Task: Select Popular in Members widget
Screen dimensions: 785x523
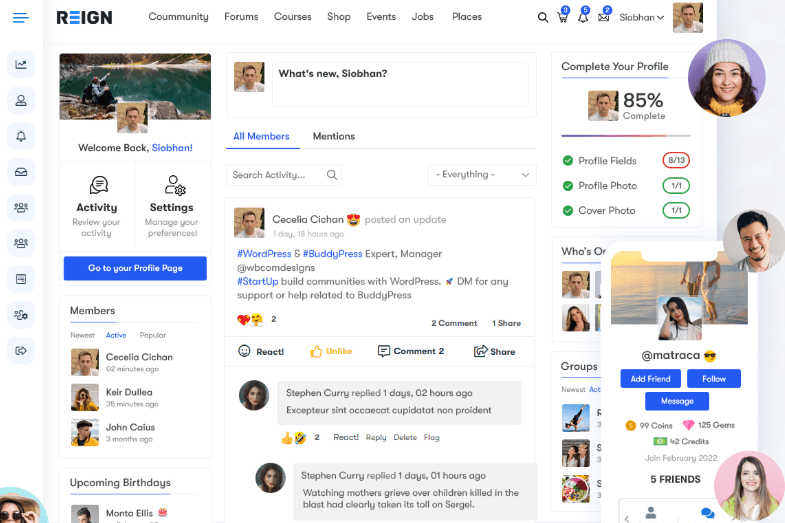Action: click(x=153, y=335)
